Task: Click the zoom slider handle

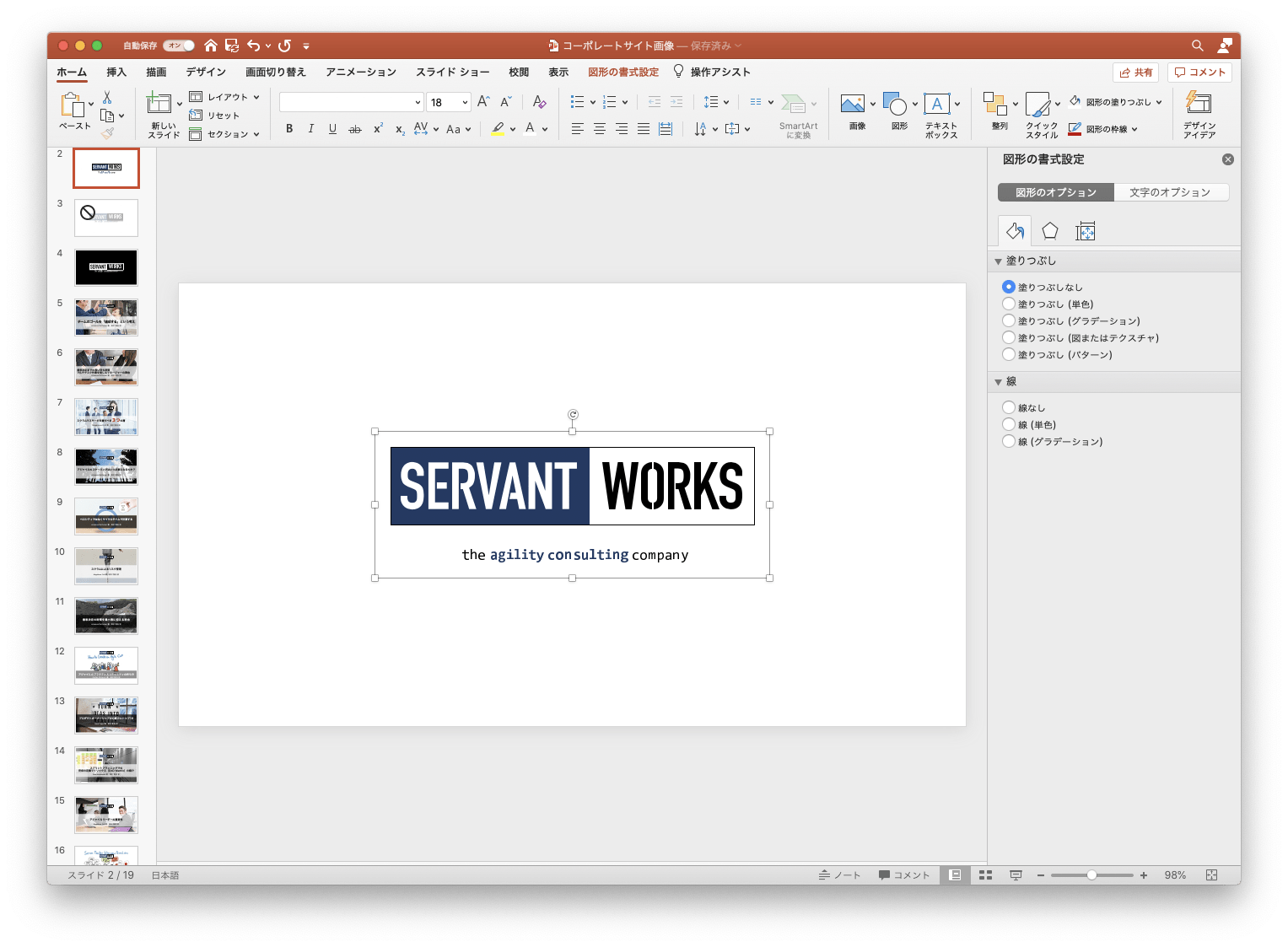Action: click(x=1091, y=875)
